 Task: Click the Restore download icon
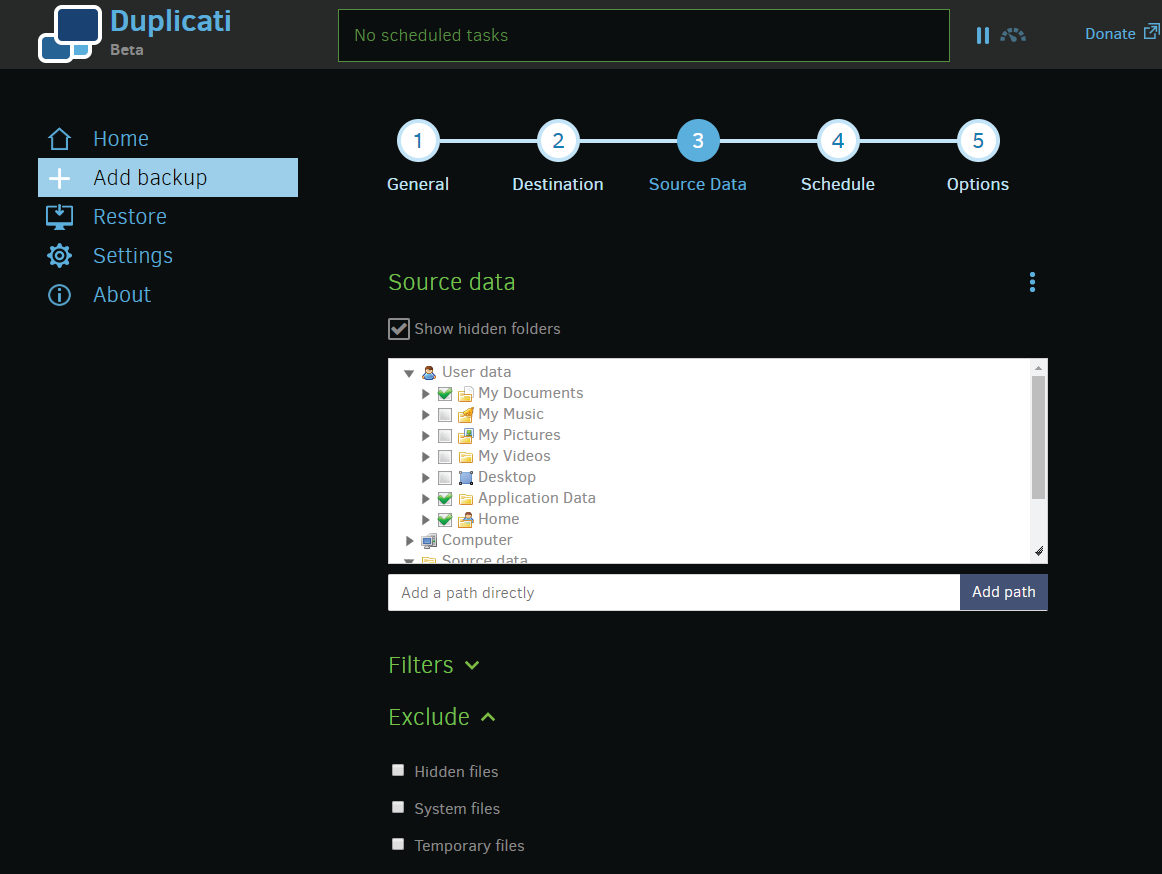click(x=59, y=216)
